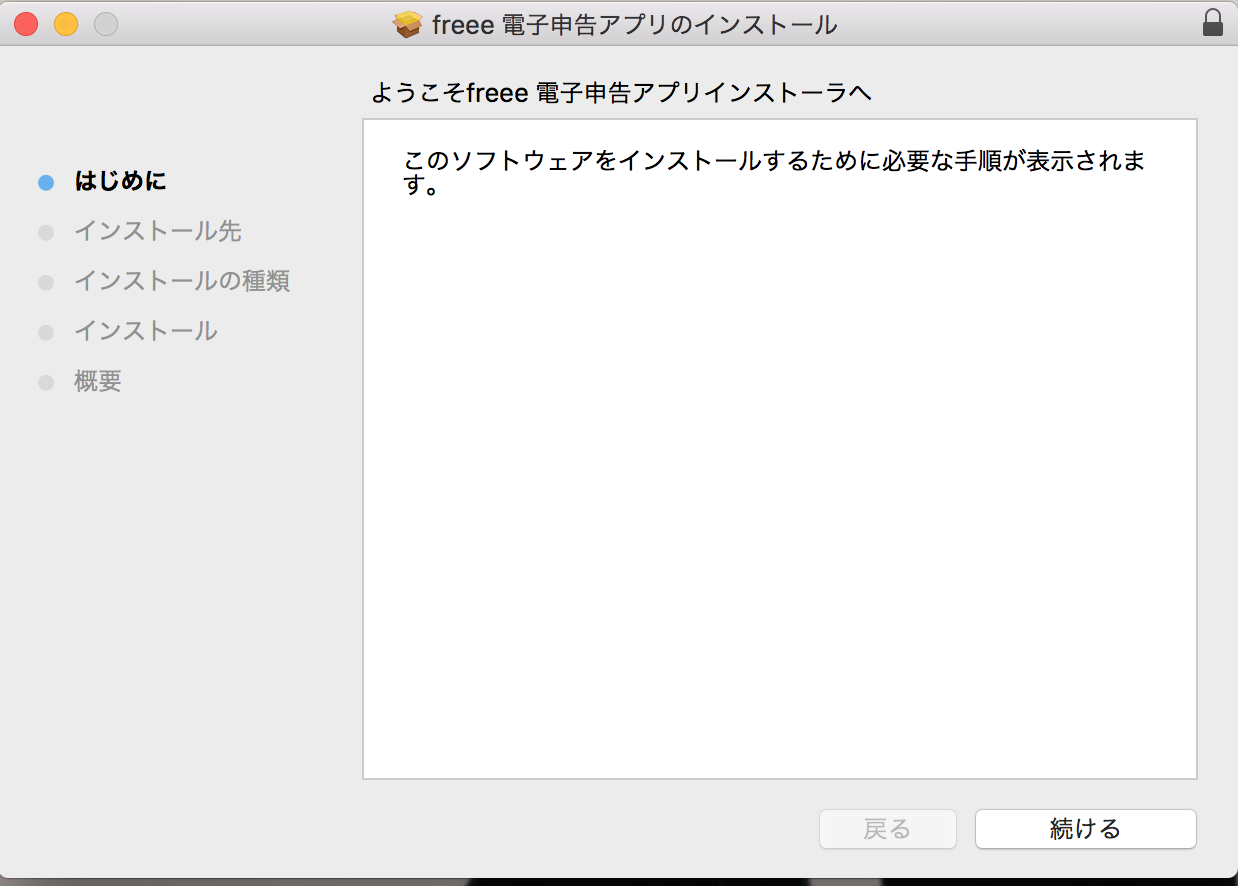Click the gray bullet beside インストール先
The image size is (1238, 886).
[45, 233]
